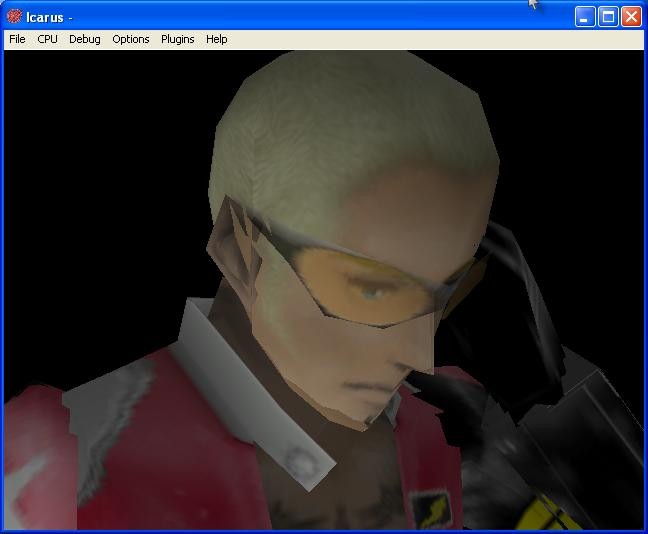Maximize the Icarus window
The height and width of the screenshot is (534, 648).
tap(608, 17)
